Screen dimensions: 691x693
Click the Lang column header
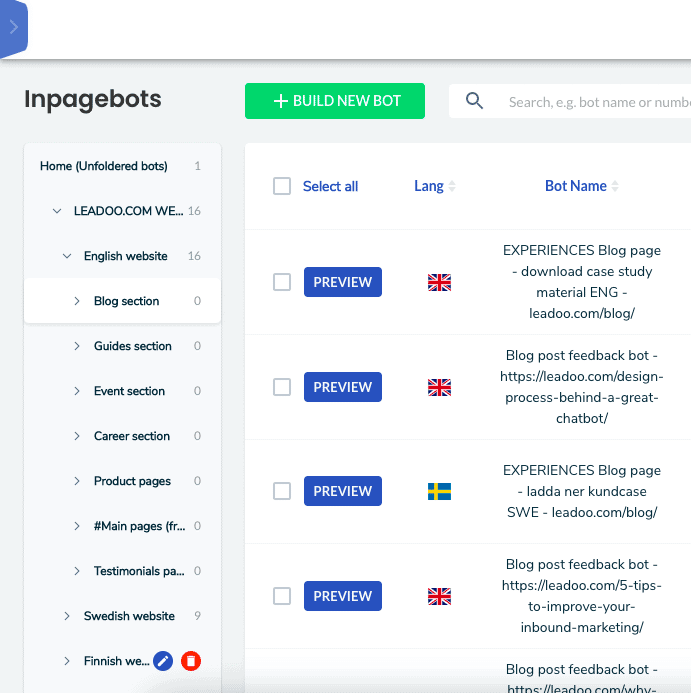(428, 186)
